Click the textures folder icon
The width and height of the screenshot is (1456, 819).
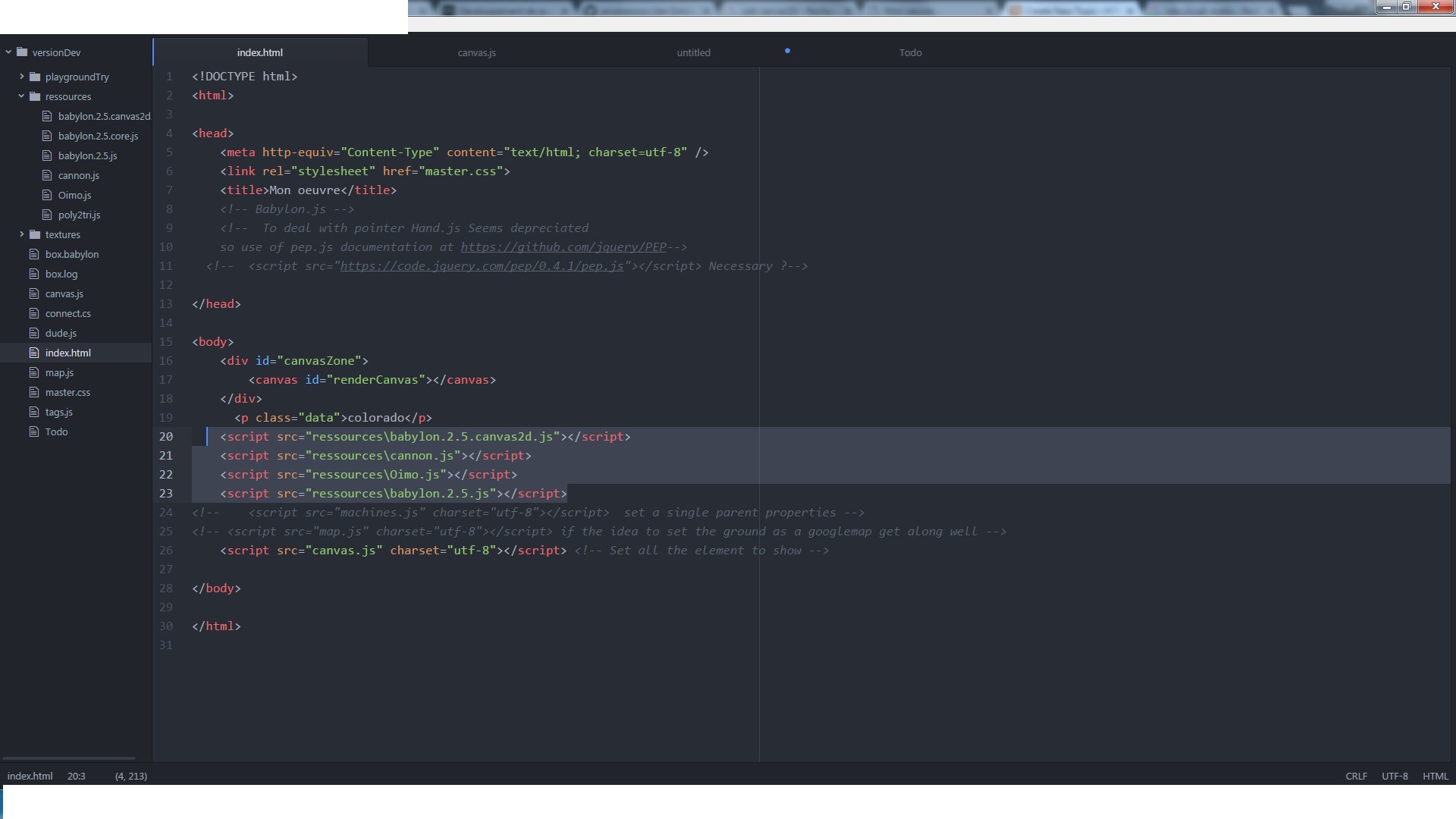[x=35, y=234]
